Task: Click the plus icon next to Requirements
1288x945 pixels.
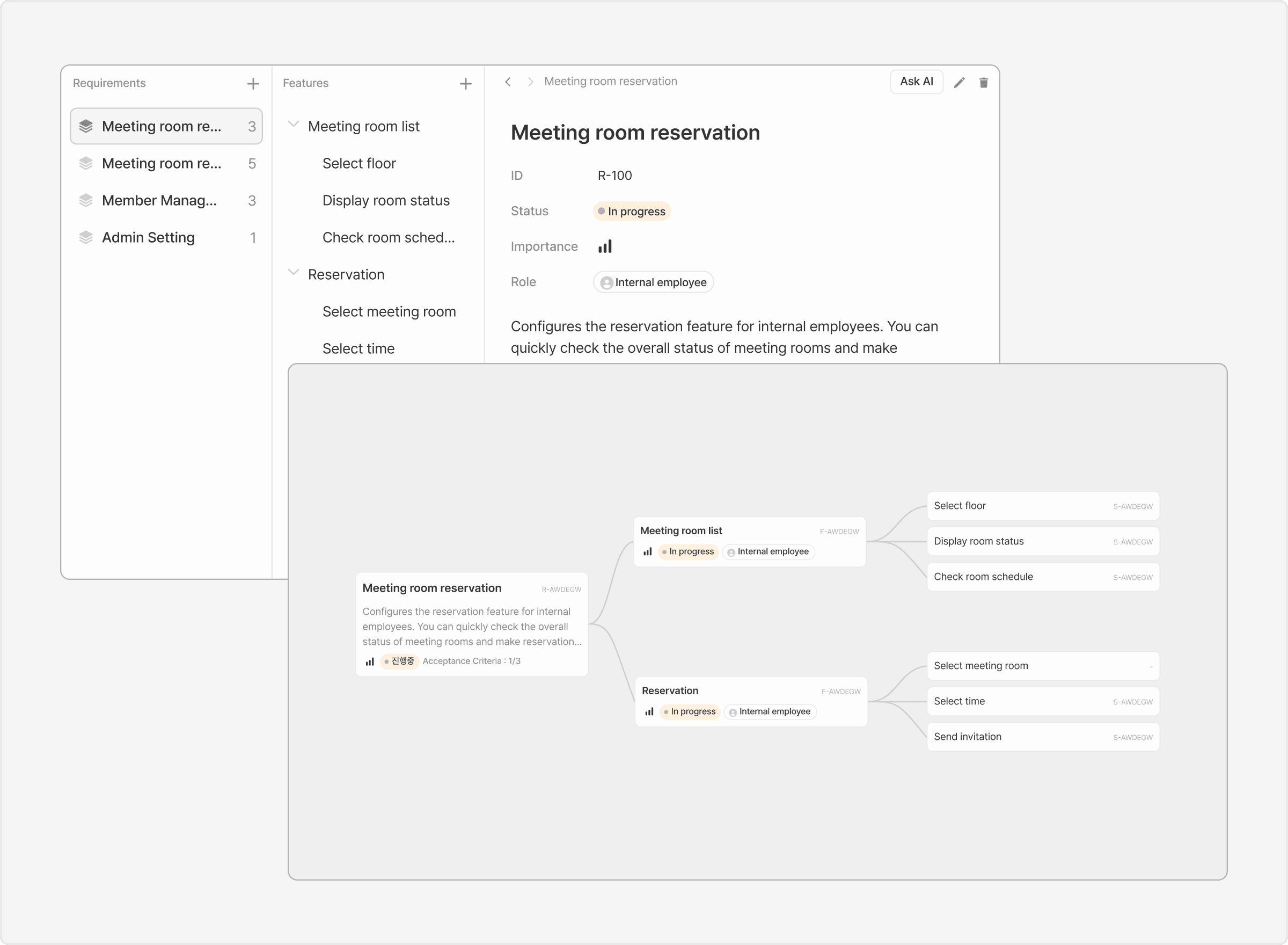Action: [253, 84]
